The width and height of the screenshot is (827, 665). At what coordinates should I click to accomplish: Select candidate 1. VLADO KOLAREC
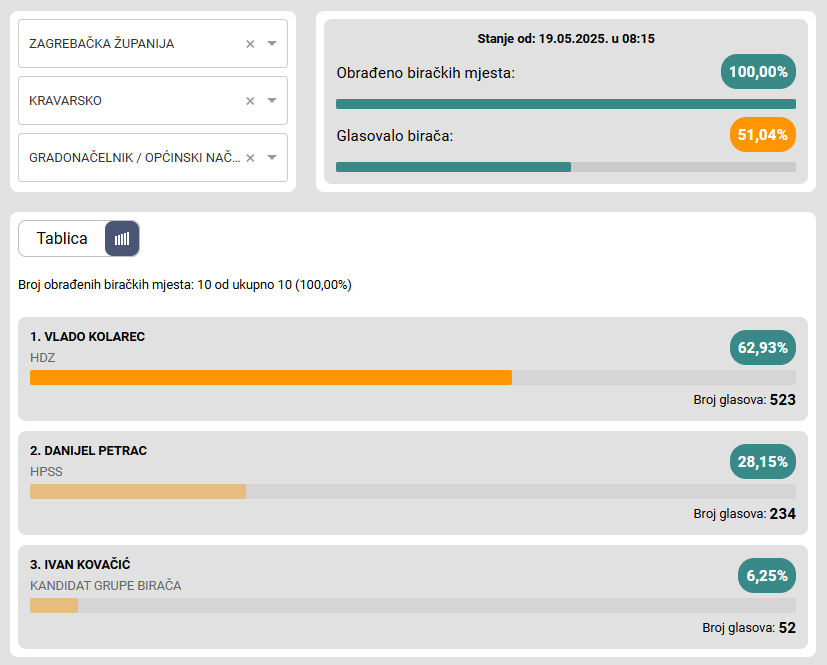pos(88,337)
